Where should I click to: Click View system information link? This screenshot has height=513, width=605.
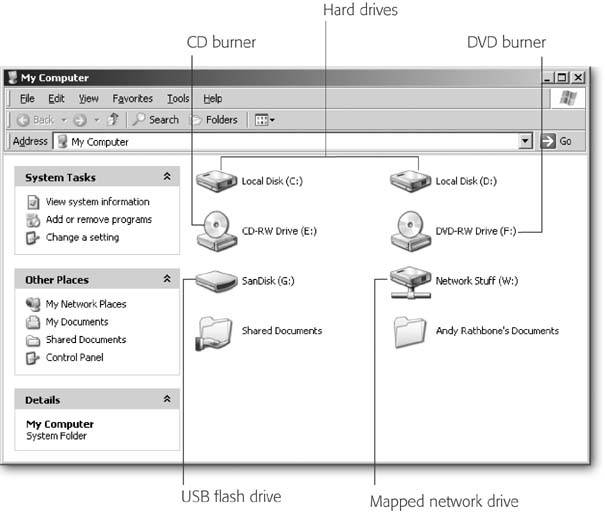pyautogui.click(x=97, y=202)
